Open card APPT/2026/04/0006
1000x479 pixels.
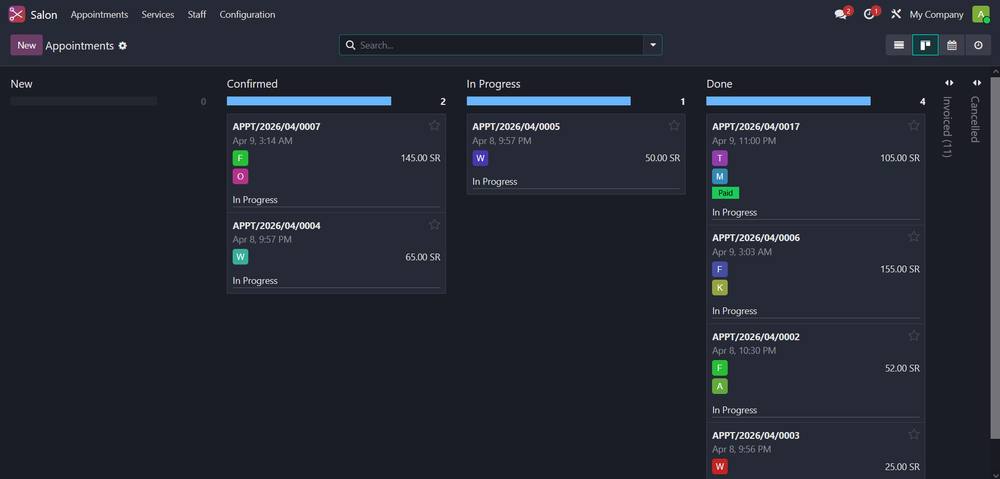[816, 274]
